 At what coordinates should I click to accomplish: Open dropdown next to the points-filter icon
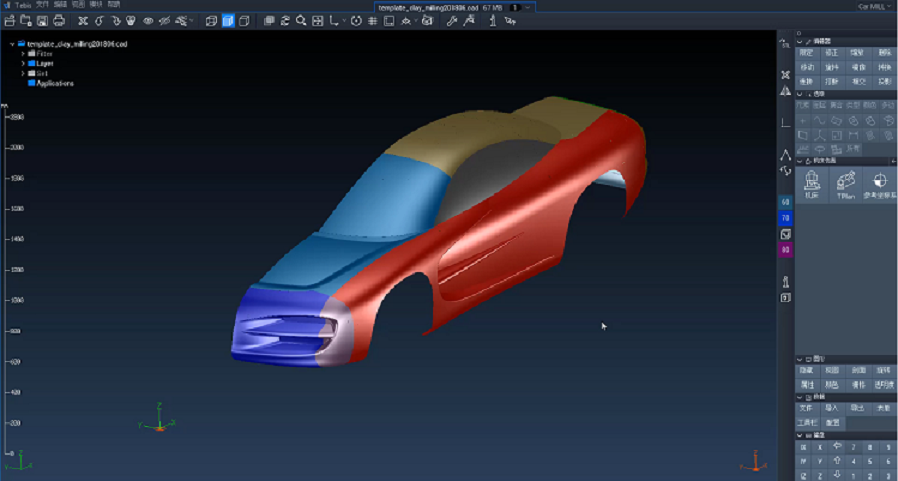192,21
